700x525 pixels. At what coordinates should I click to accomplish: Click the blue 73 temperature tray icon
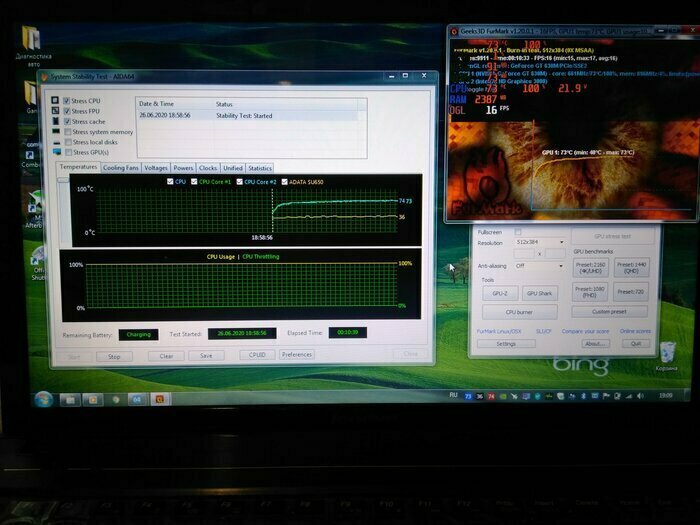468,396
